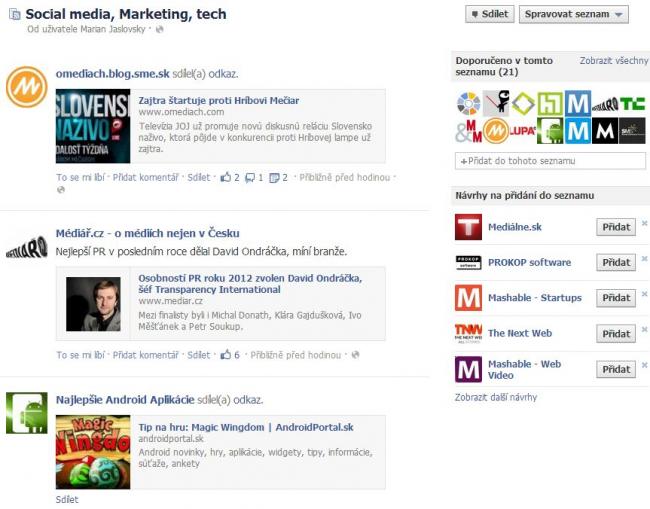650x509 pixels.
Task: Open the Marian Jaslovsky author link
Action: click(x=113, y=29)
